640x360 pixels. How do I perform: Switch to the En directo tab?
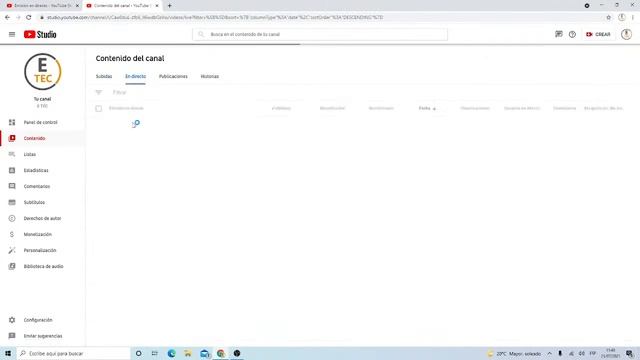tap(136, 76)
